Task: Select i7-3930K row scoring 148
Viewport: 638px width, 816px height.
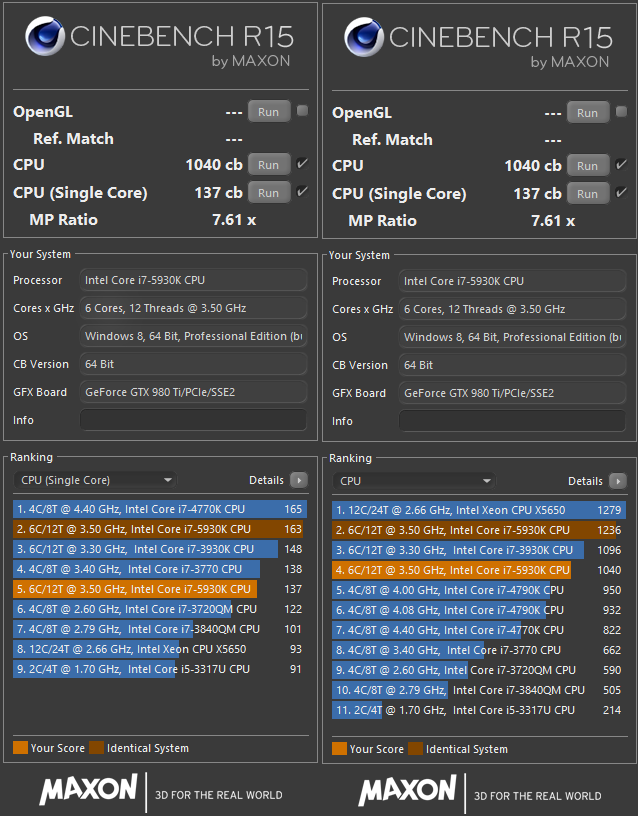Action: tap(160, 549)
